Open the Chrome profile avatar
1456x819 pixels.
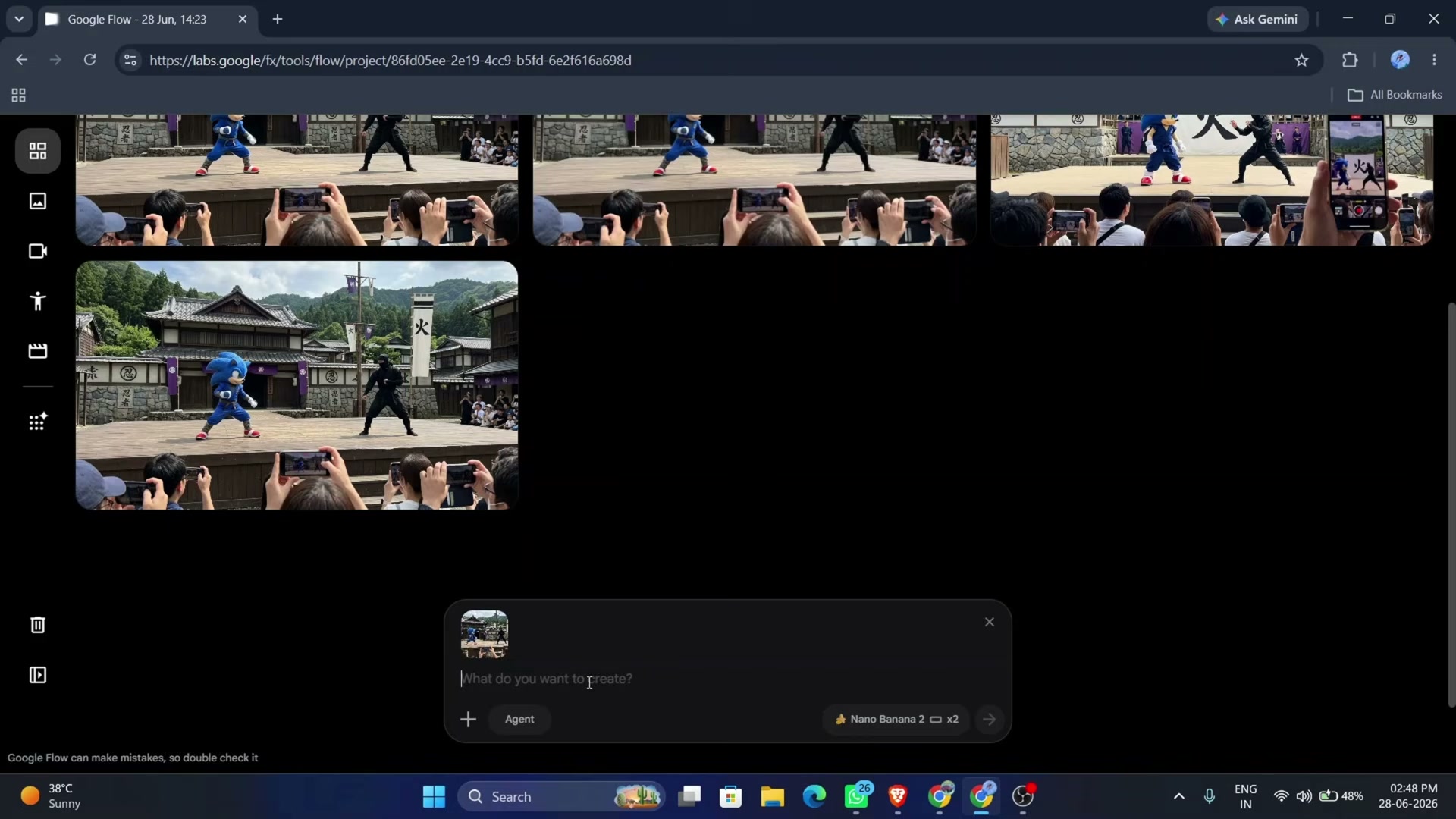coord(1400,60)
